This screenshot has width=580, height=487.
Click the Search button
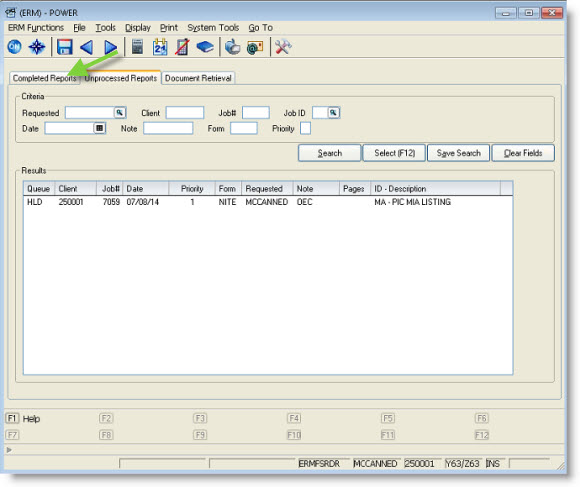point(330,153)
